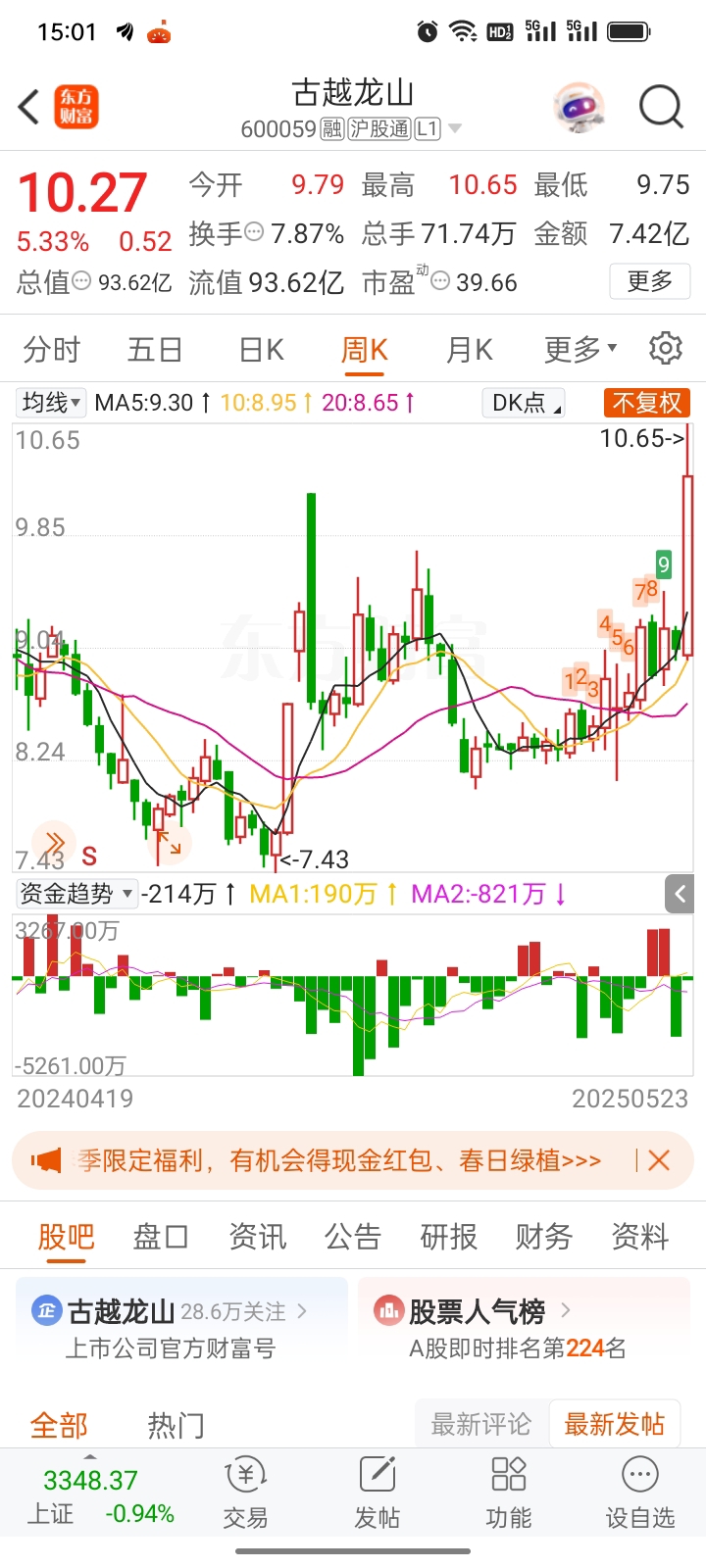The image size is (706, 1568).
Task: Sort by 最新发帖
Action: point(615,1424)
